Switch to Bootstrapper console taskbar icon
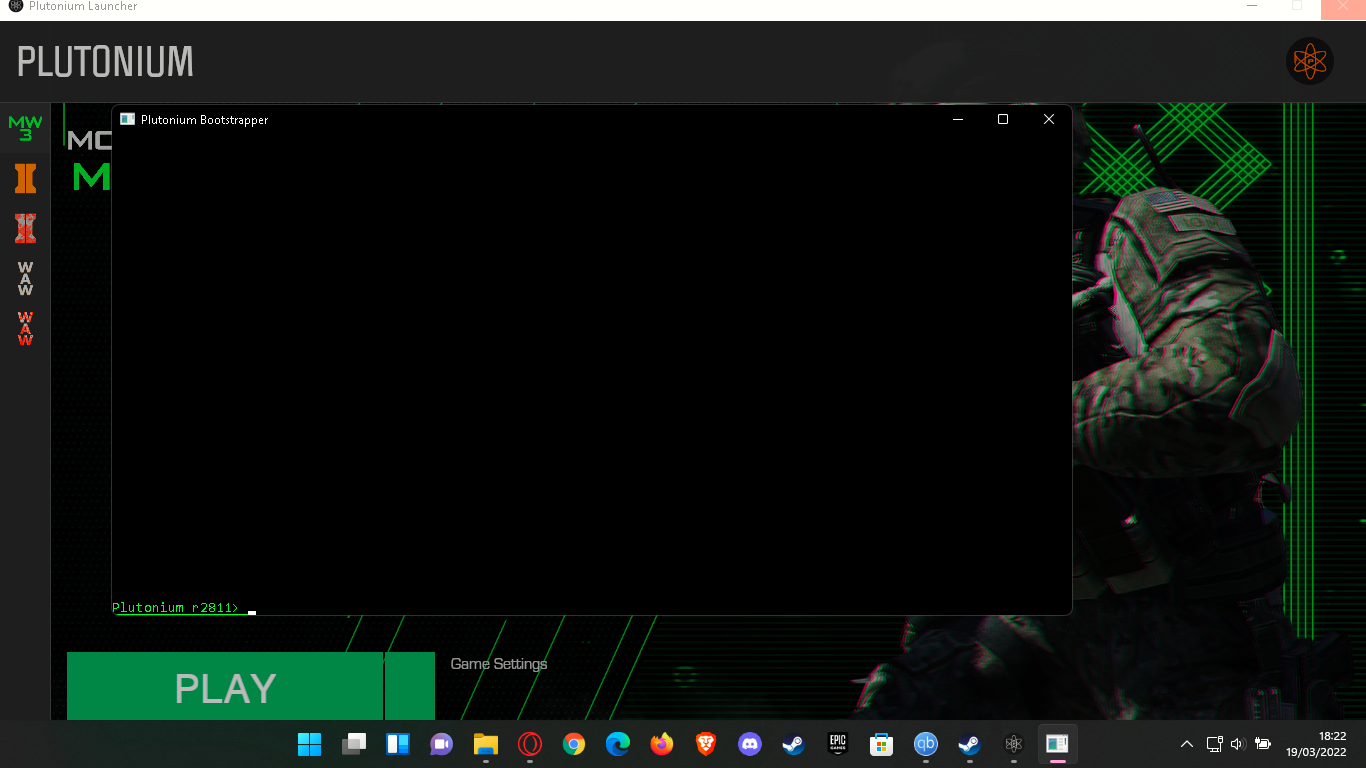 (1057, 744)
